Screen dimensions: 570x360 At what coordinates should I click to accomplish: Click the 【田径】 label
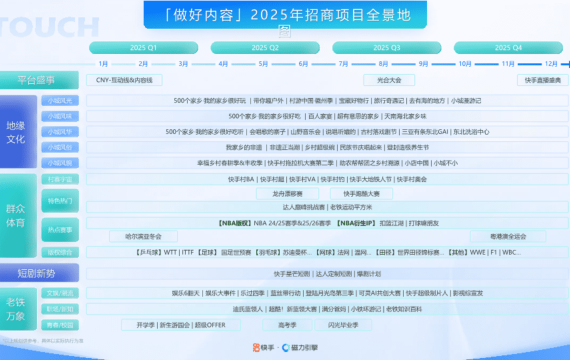click(385, 252)
